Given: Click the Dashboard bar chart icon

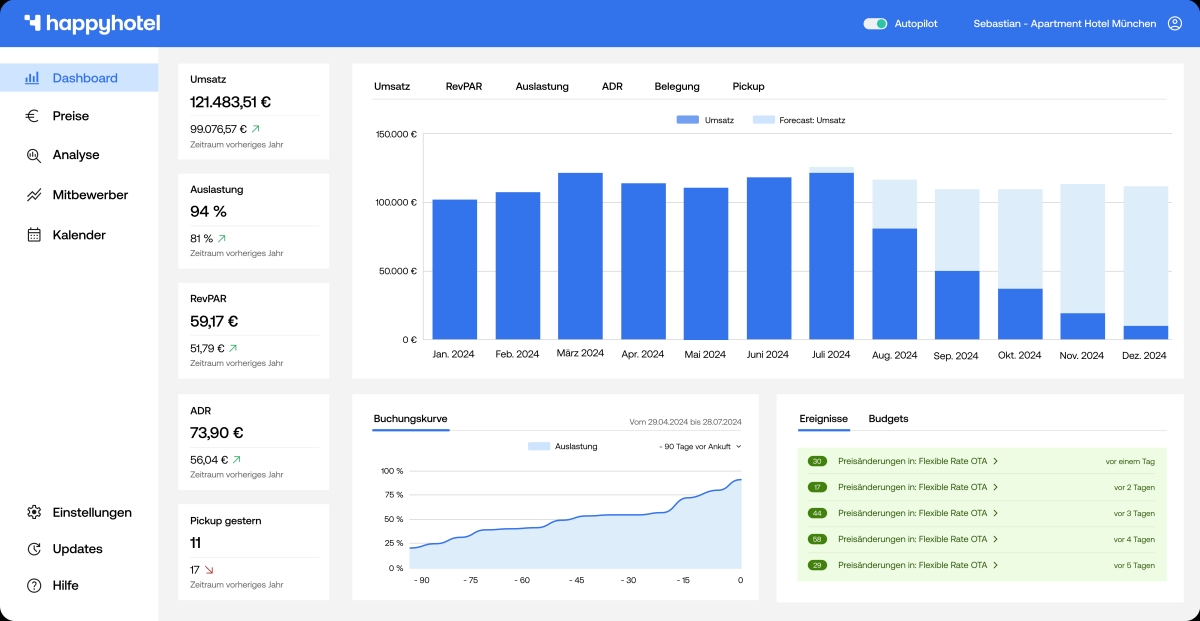Looking at the screenshot, I should [33, 78].
